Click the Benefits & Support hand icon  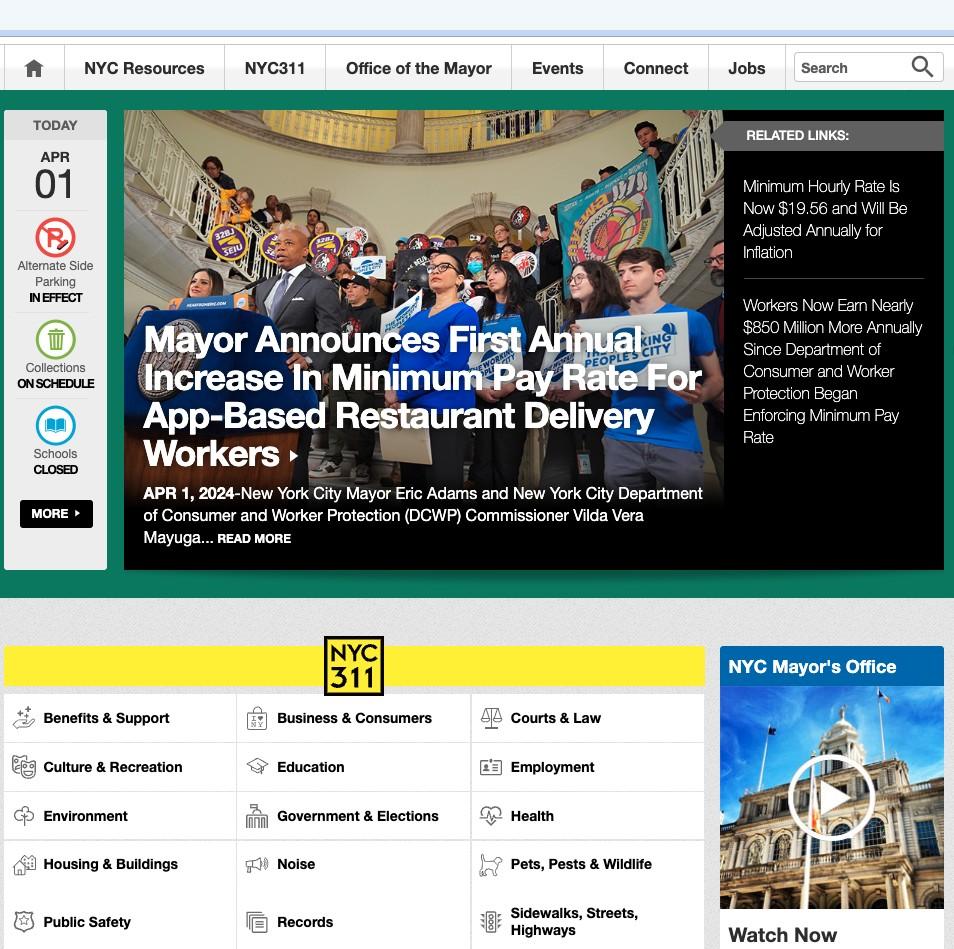24,718
